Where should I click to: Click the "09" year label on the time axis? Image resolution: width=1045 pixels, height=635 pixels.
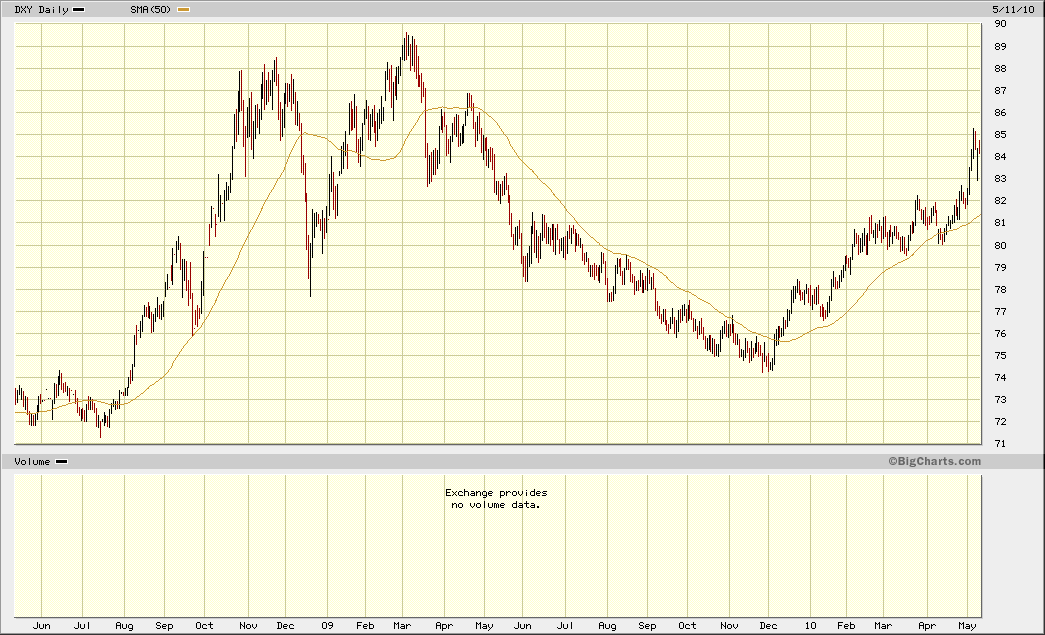(327, 626)
